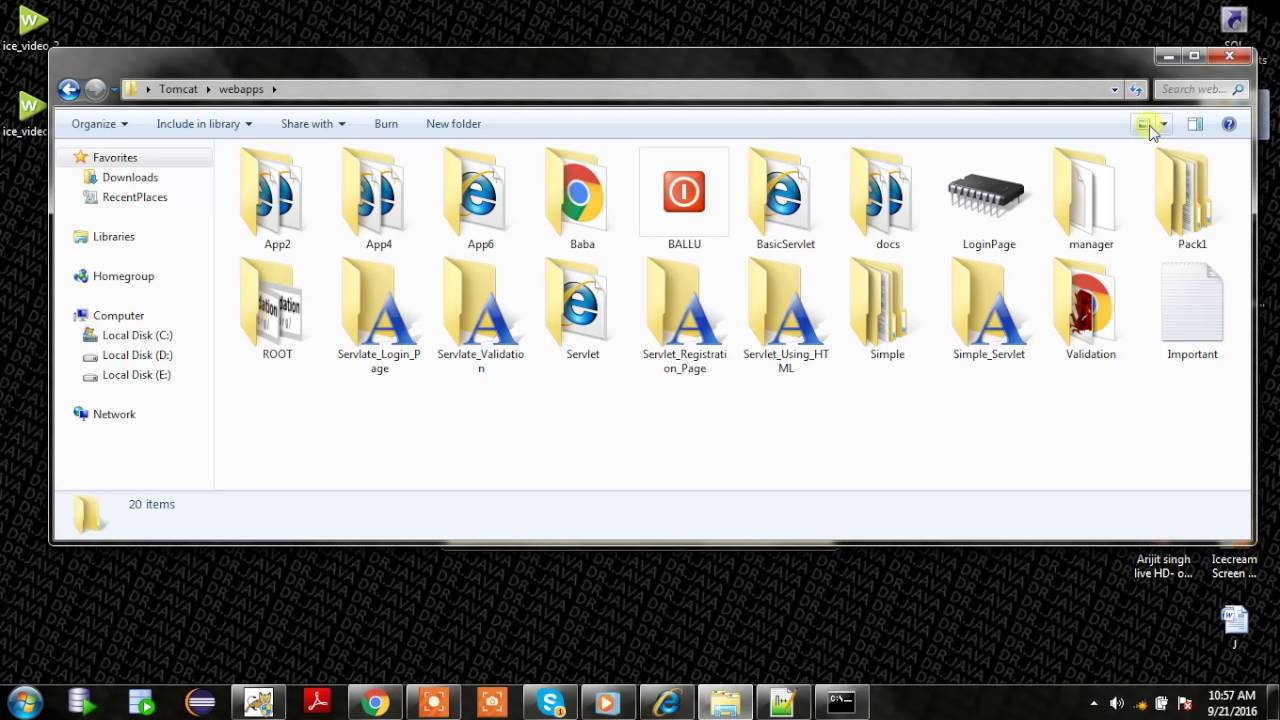This screenshot has height=720, width=1280.
Task: Select RecentPlaces in the navigation pane
Action: tap(135, 197)
